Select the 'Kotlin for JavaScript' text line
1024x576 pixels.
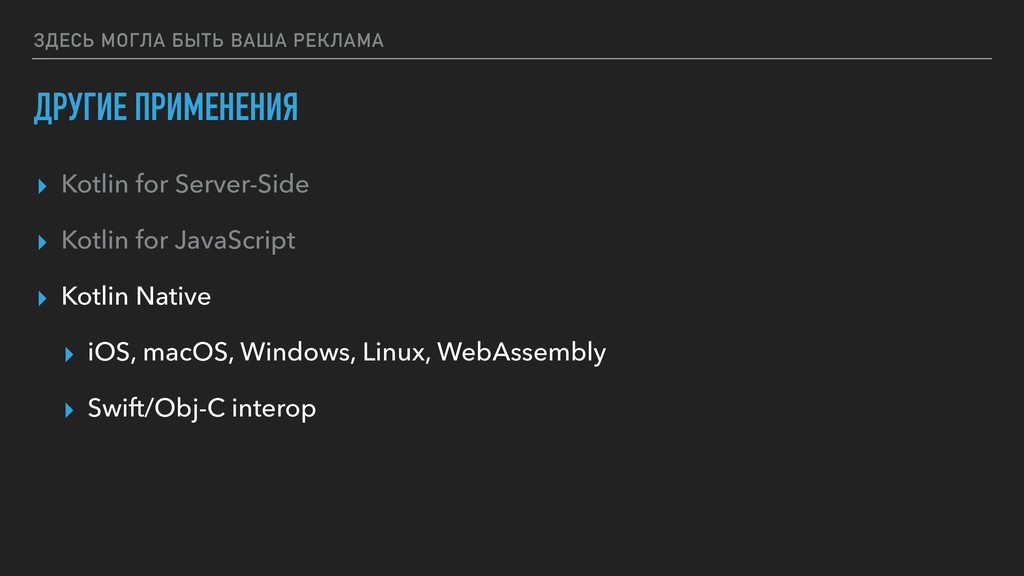178,241
